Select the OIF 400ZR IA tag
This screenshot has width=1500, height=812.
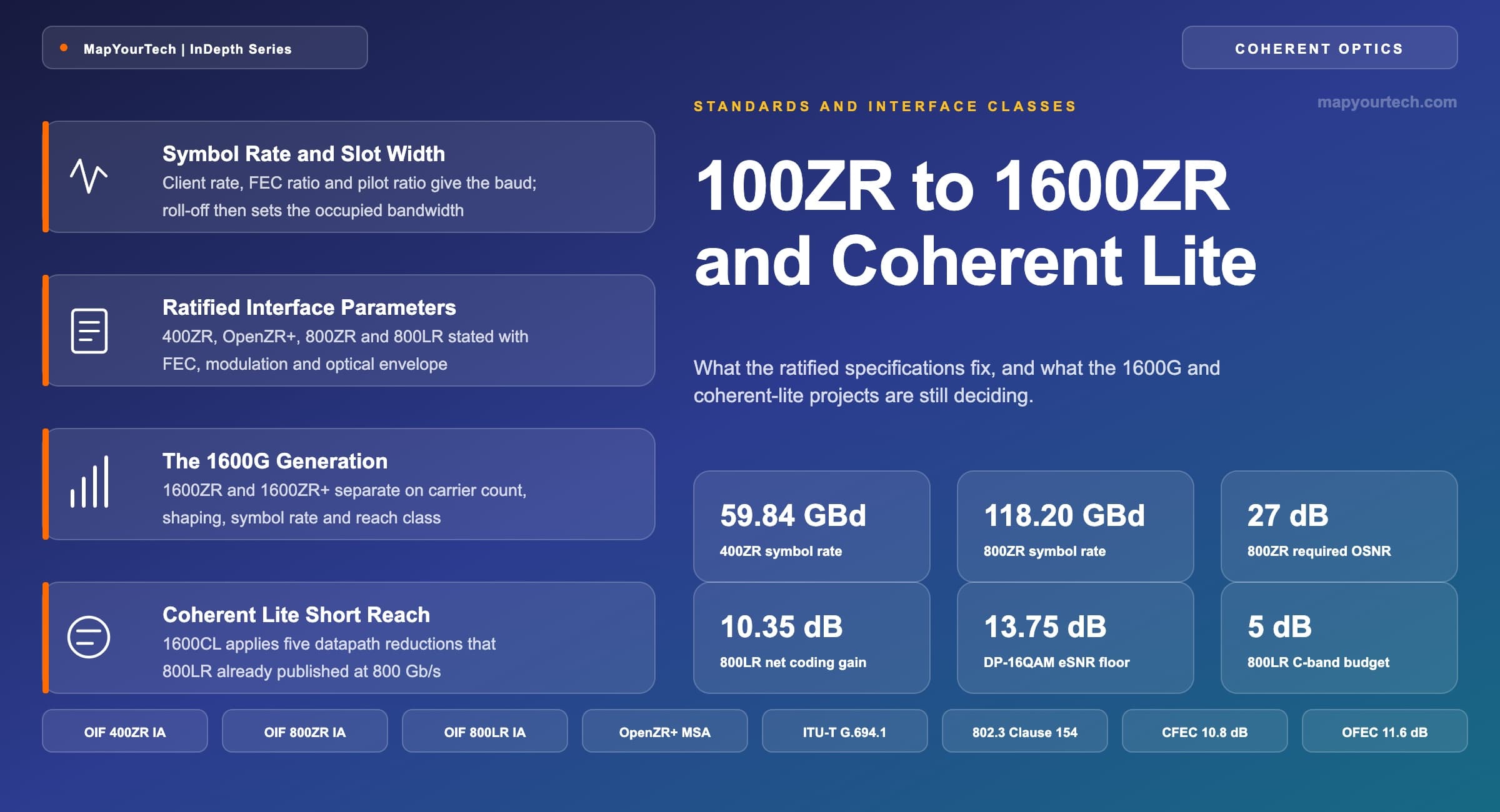click(125, 731)
